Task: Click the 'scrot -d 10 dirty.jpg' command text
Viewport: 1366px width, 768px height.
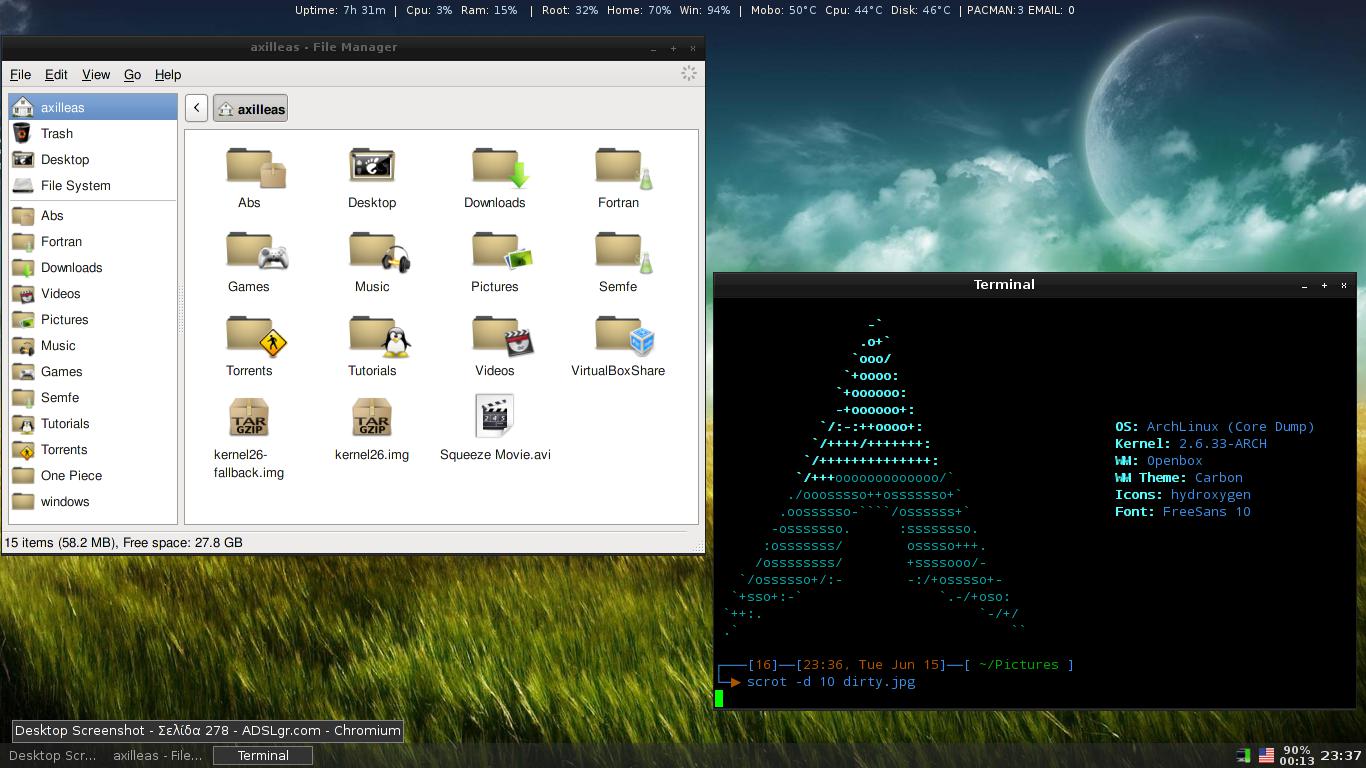Action: 831,681
